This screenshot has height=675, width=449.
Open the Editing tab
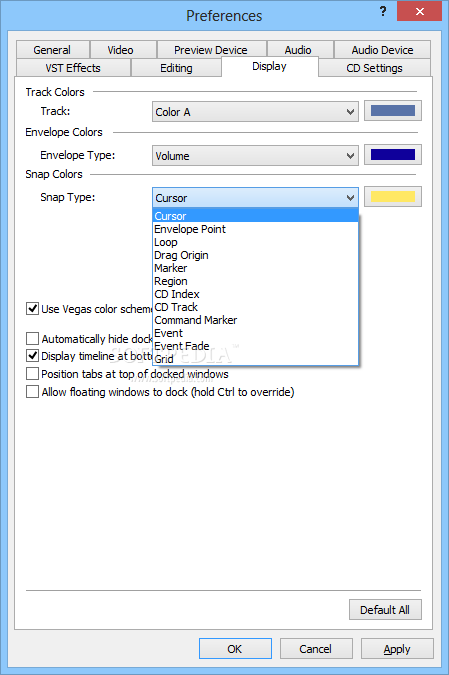point(176,68)
